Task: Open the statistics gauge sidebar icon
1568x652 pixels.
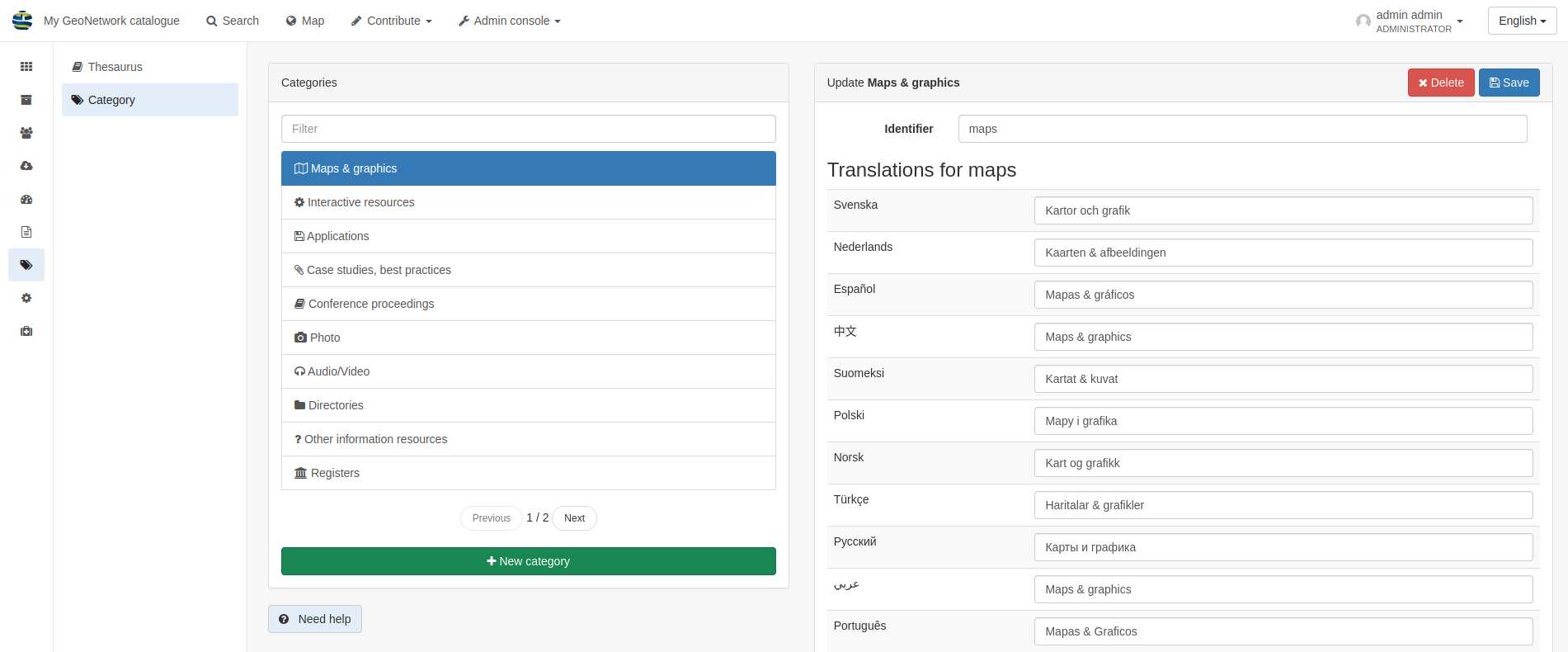Action: coord(26,199)
